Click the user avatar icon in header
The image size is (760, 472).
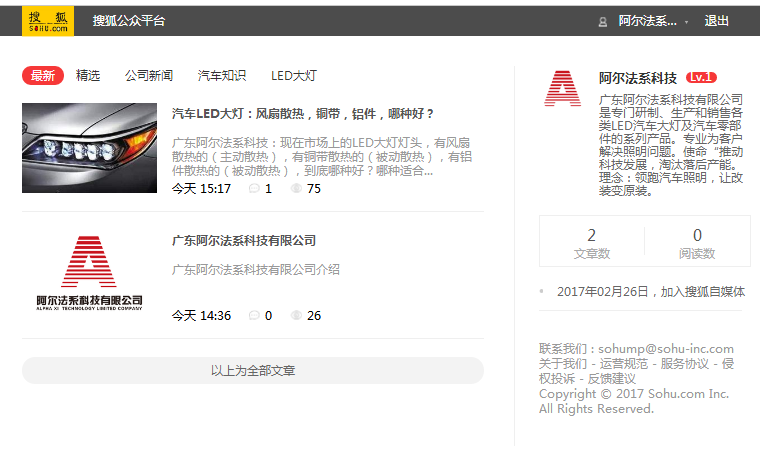coord(602,22)
